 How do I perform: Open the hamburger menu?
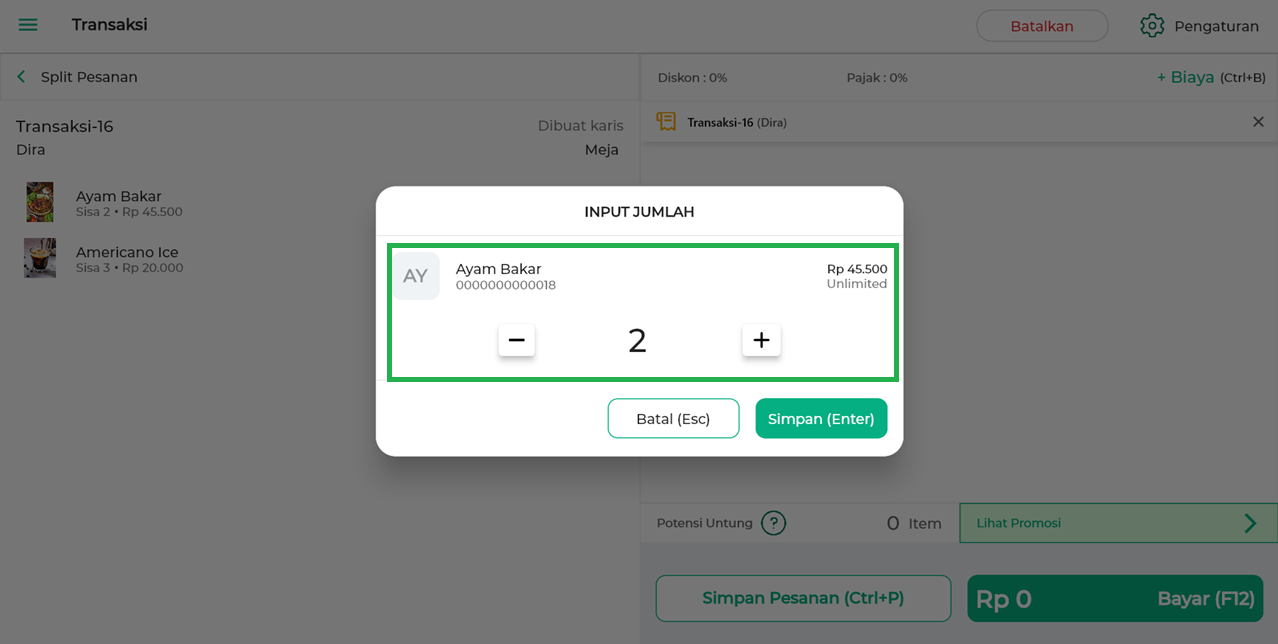[28, 25]
